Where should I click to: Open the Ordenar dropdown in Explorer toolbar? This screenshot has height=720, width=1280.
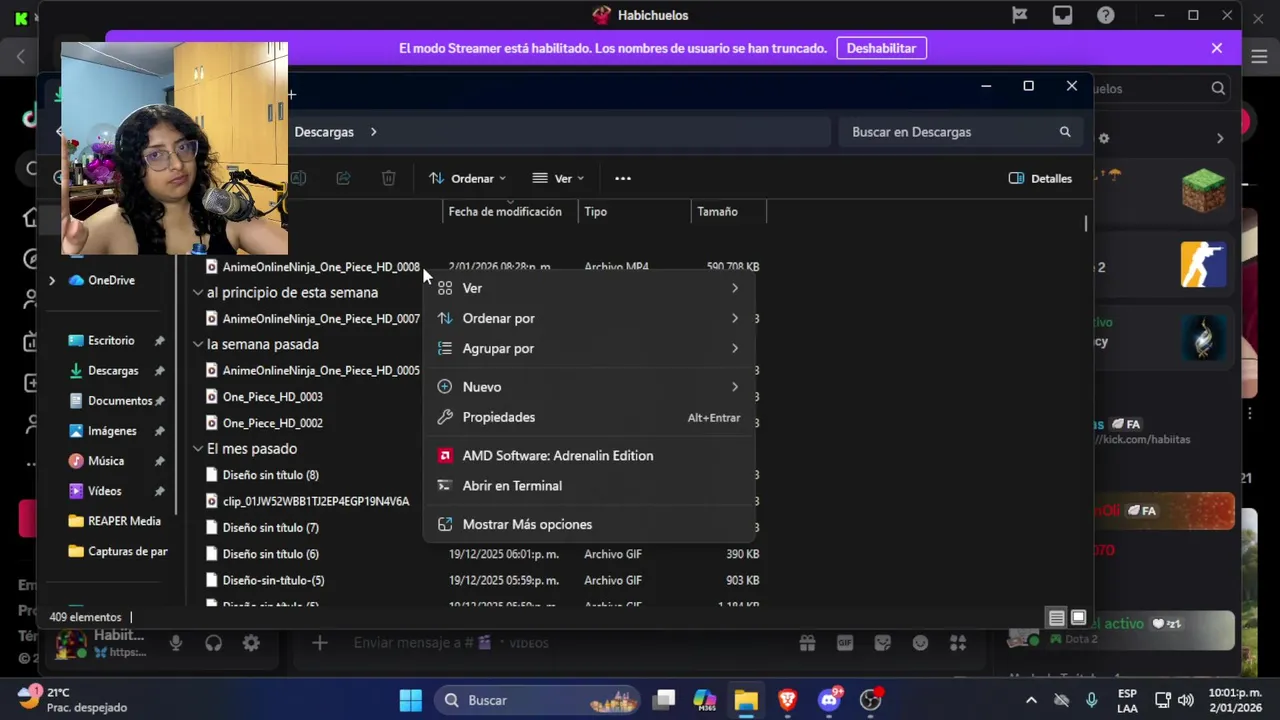click(467, 178)
